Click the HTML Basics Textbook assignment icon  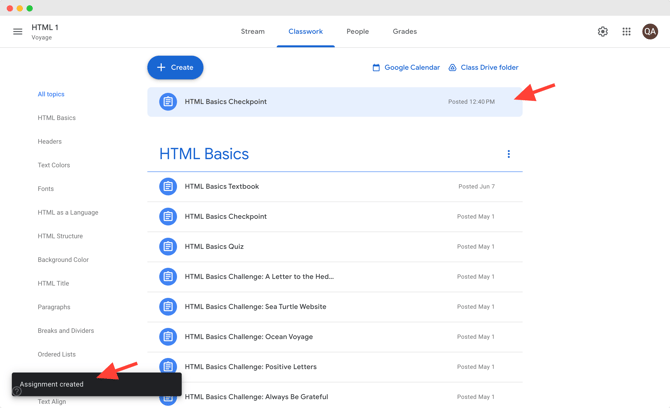click(168, 186)
